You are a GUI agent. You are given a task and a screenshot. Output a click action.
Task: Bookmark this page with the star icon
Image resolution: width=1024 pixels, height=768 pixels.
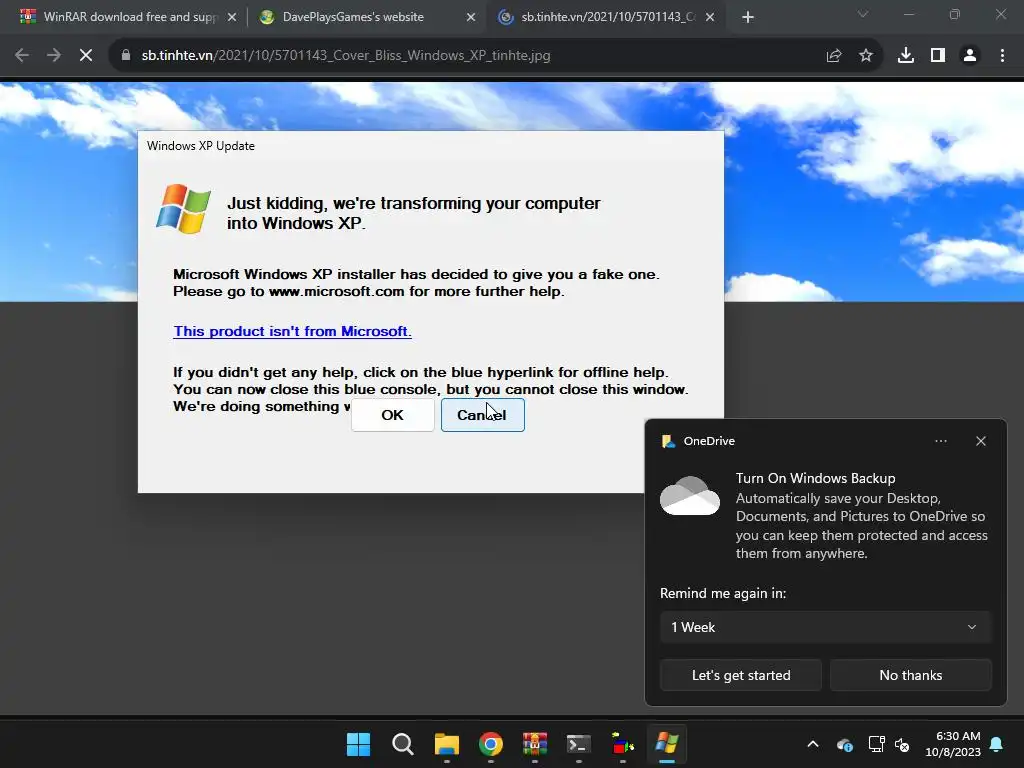pyautogui.click(x=866, y=56)
